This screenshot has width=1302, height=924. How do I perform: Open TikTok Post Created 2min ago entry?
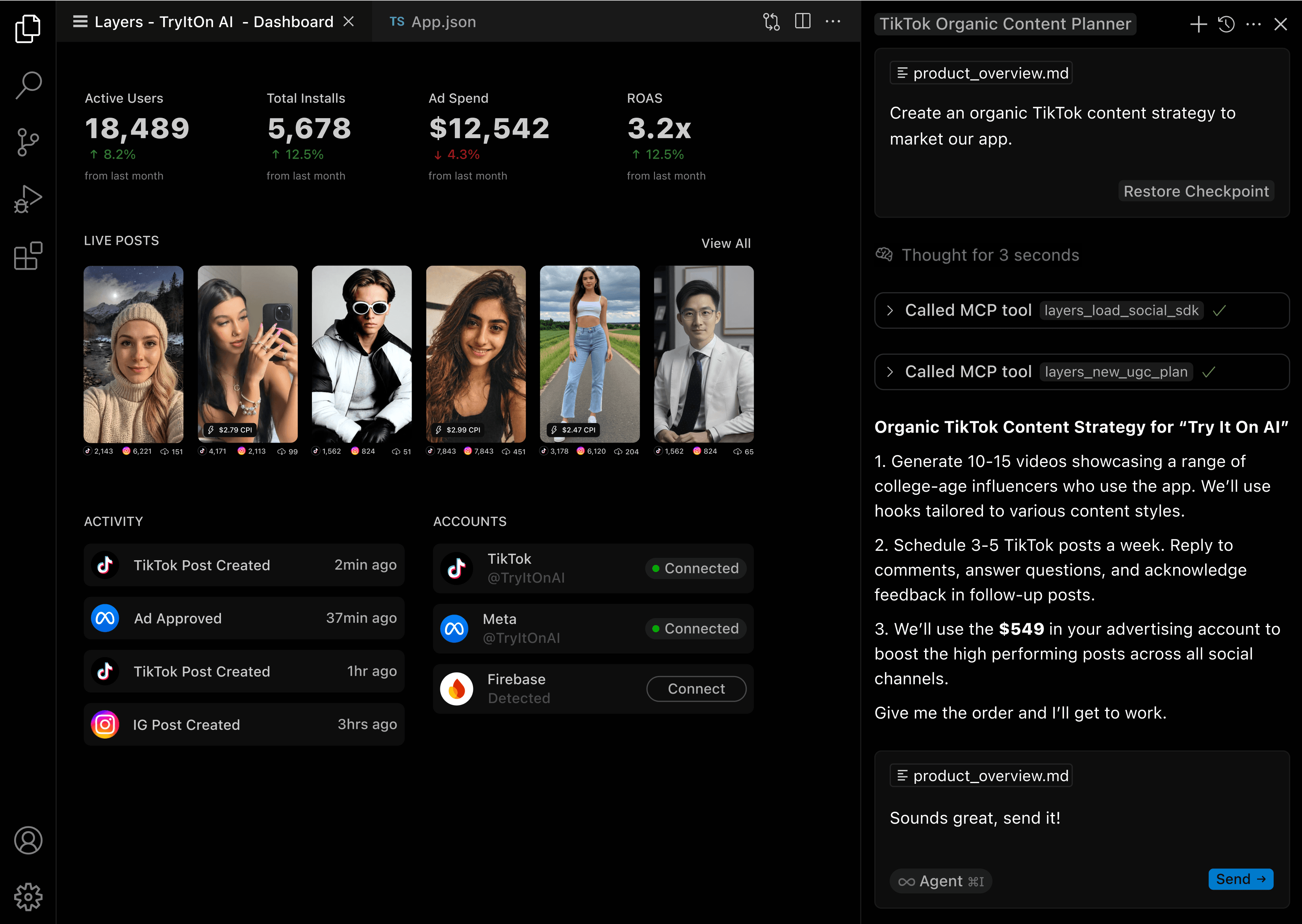point(244,565)
